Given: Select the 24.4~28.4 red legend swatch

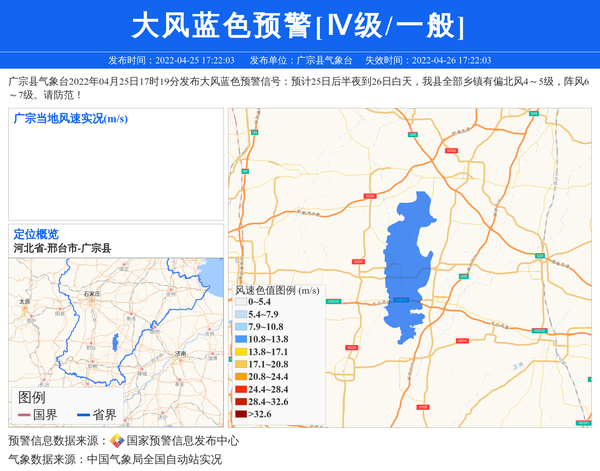Looking at the screenshot, I should [240, 389].
